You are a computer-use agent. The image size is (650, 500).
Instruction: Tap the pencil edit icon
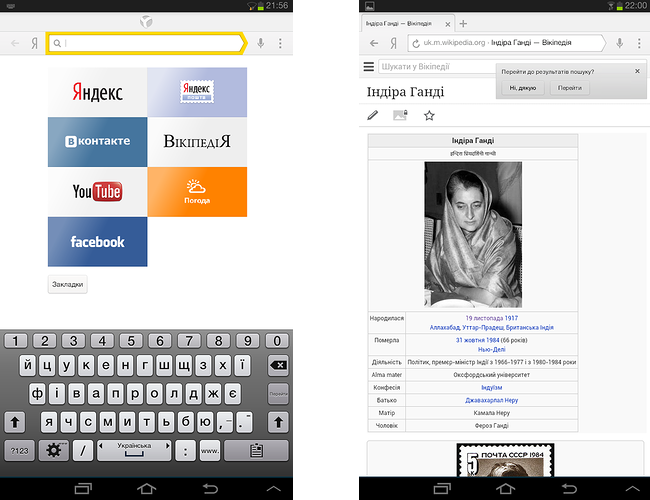[x=373, y=115]
